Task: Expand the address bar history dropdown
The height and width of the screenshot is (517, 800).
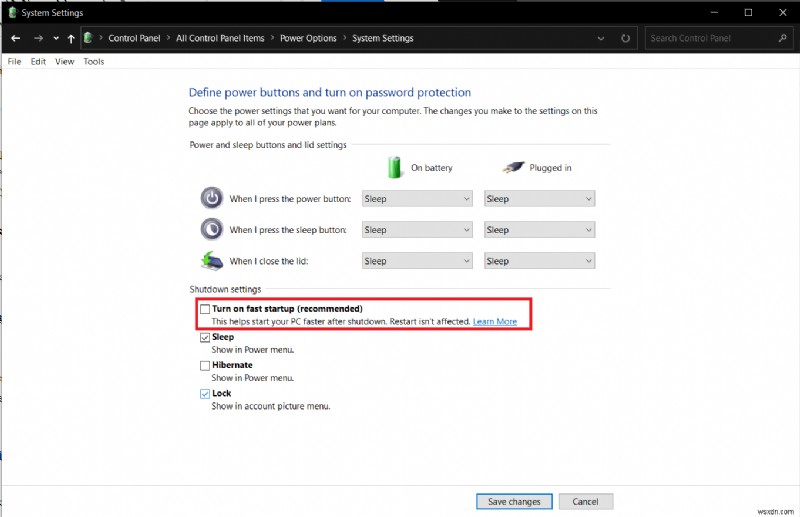Action: coord(601,38)
